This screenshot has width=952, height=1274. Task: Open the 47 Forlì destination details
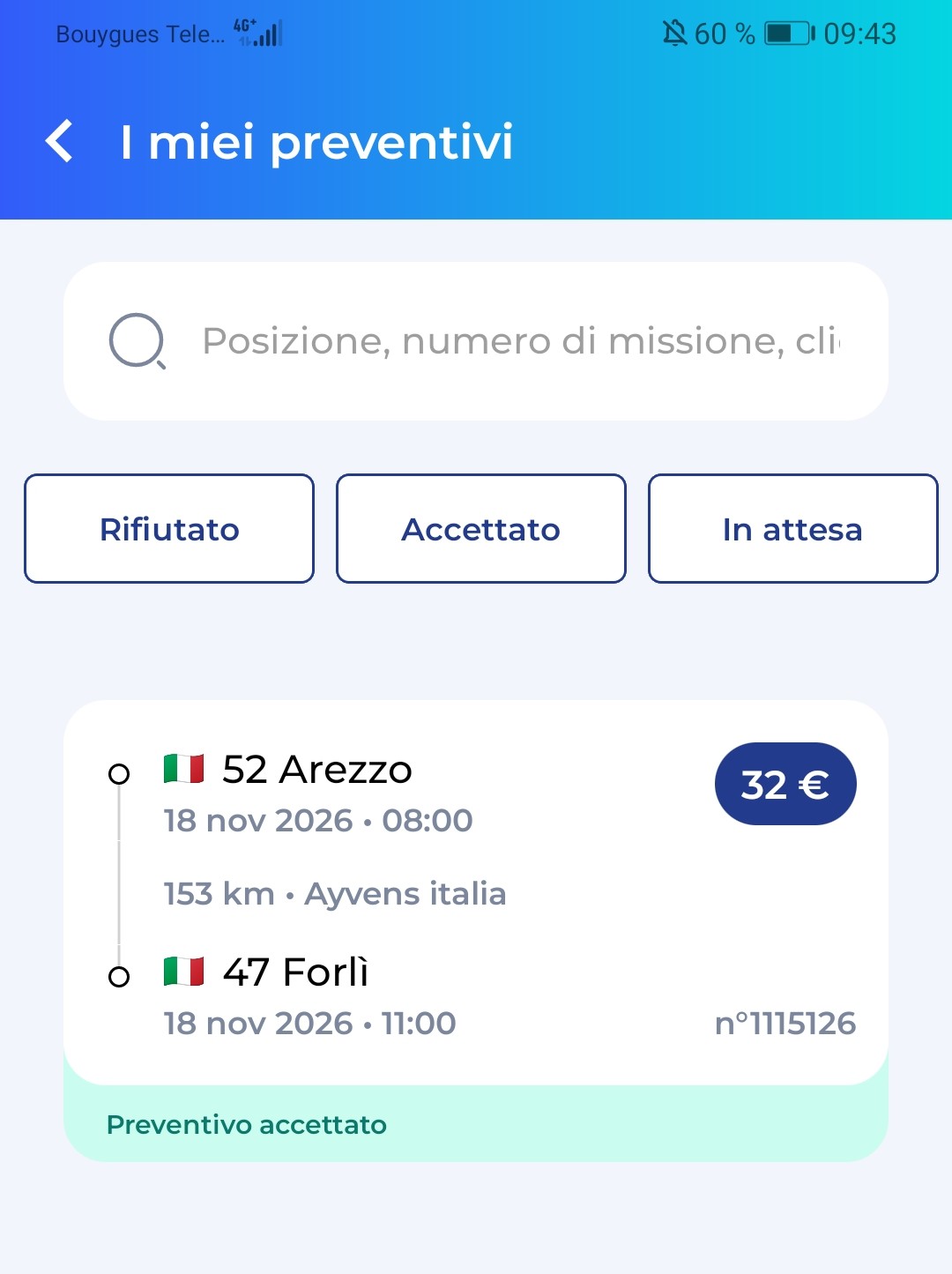click(x=295, y=972)
